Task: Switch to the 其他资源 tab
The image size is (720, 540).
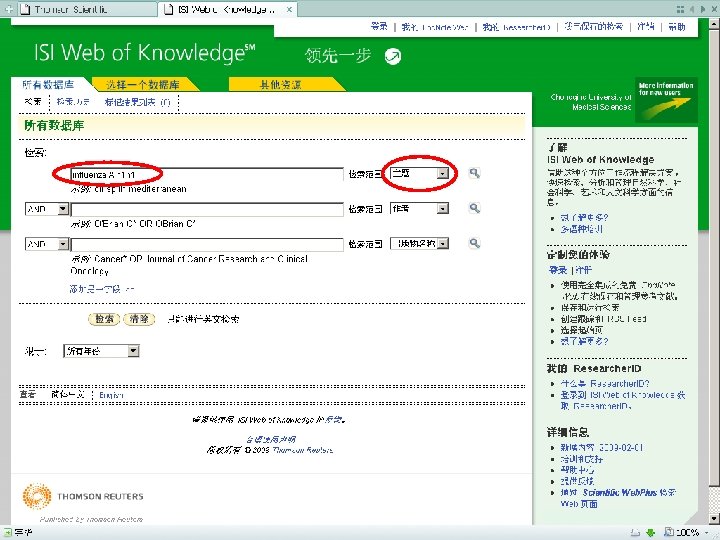Action: click(x=280, y=84)
